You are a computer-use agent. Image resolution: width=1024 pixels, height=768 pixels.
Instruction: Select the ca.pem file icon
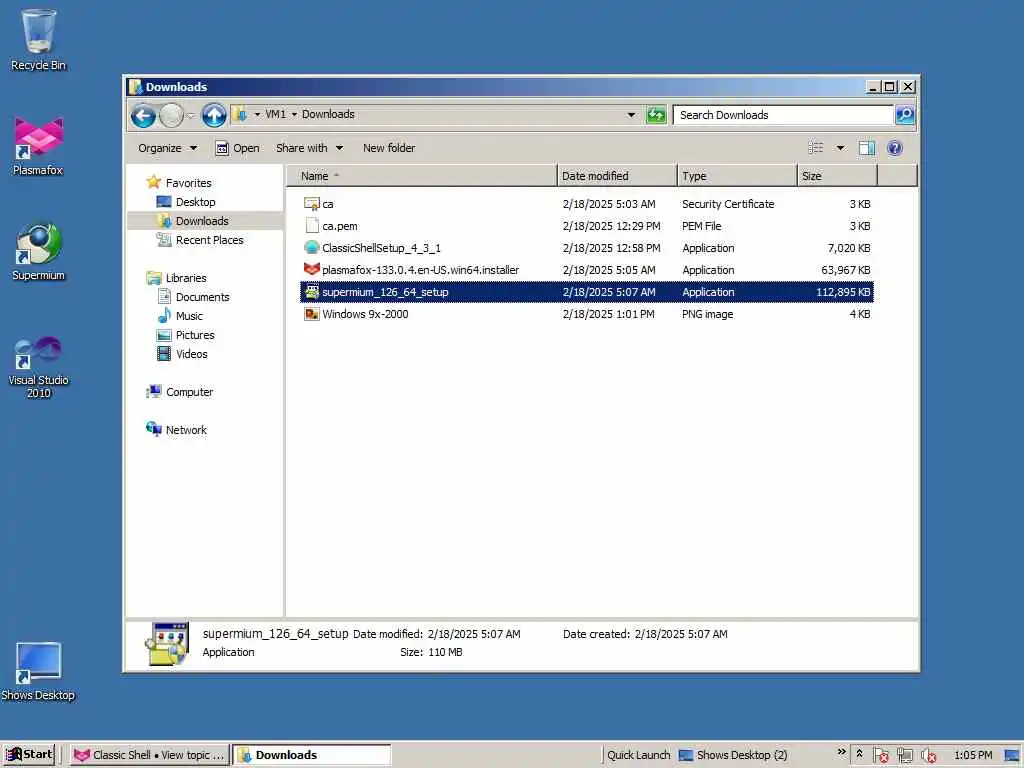(x=312, y=226)
